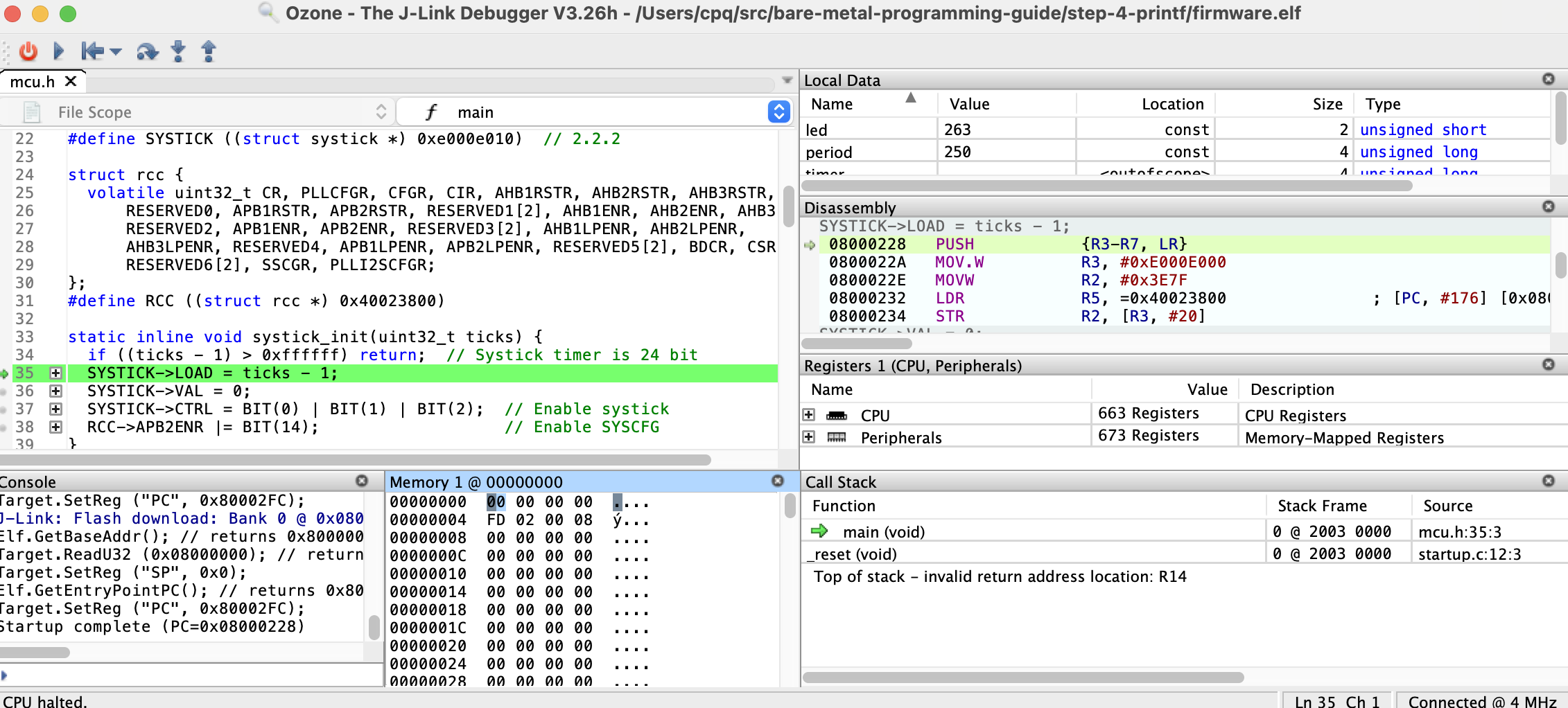Click the Step Over icon
The width and height of the screenshot is (1568, 708).
point(147,51)
